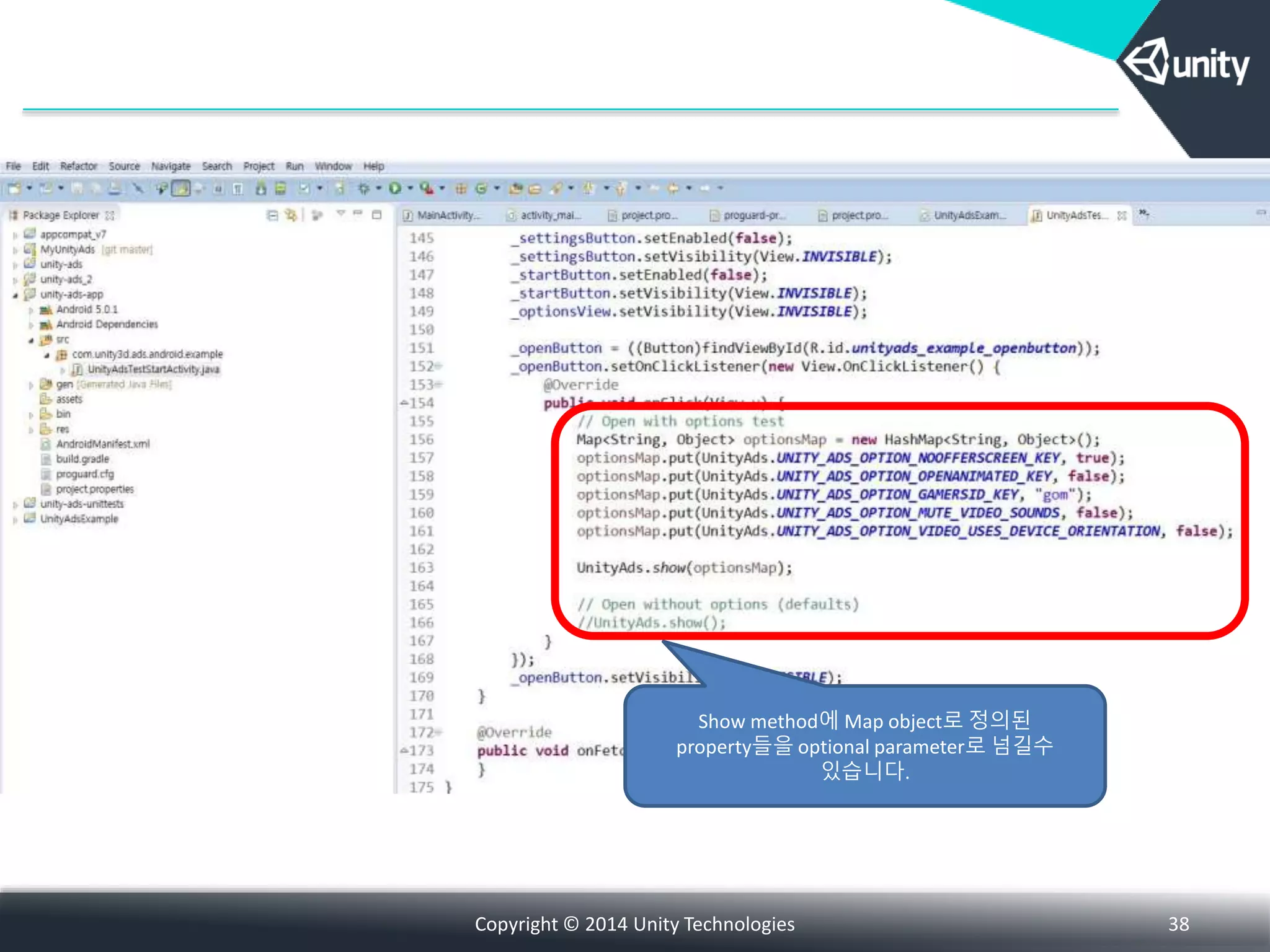The image size is (1270, 952).
Task: Click the override marker on line 154
Action: point(404,403)
